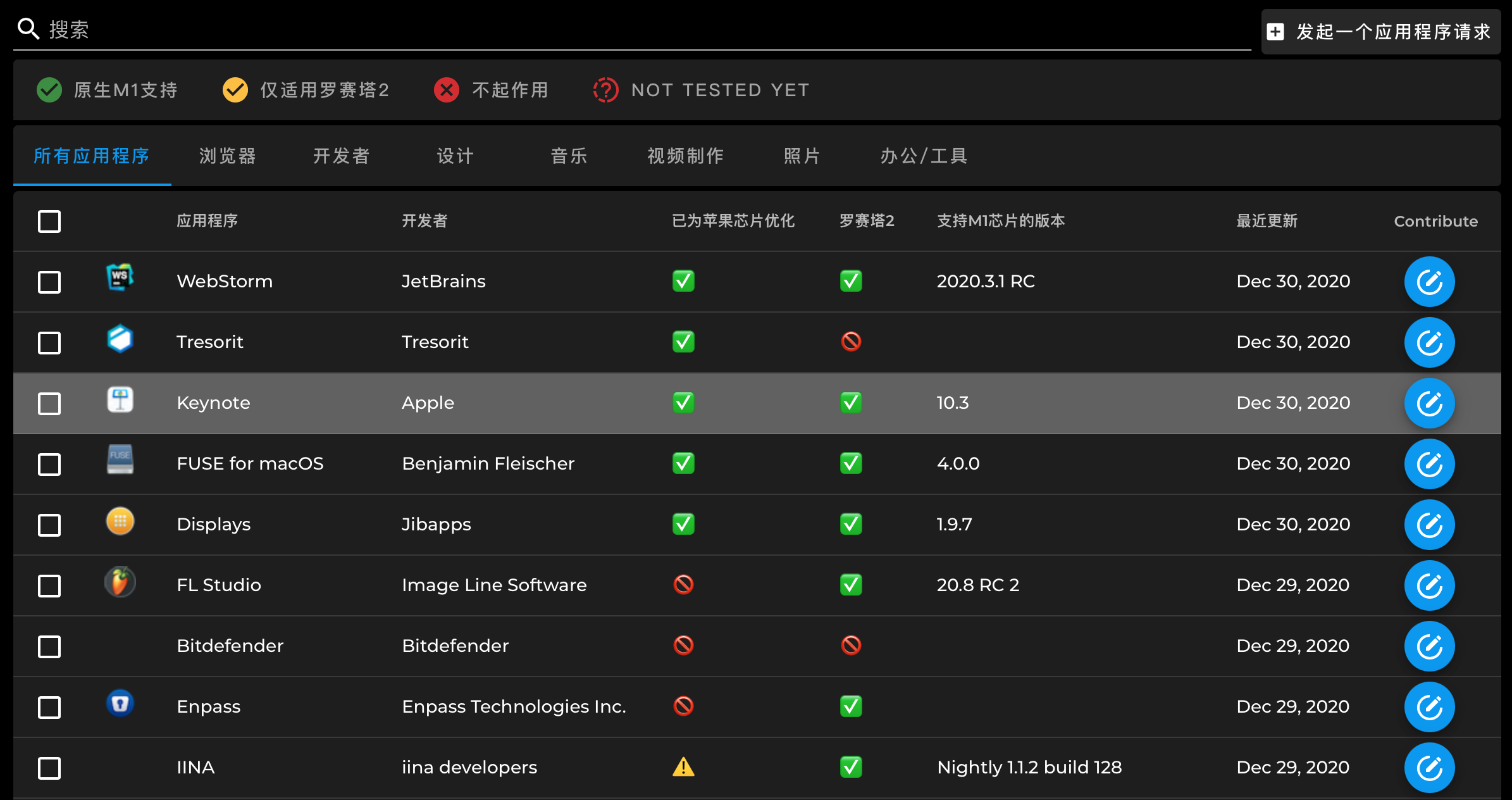Click the Benjamin Fleischer developer cell
The width and height of the screenshot is (1512, 800).
tap(488, 463)
